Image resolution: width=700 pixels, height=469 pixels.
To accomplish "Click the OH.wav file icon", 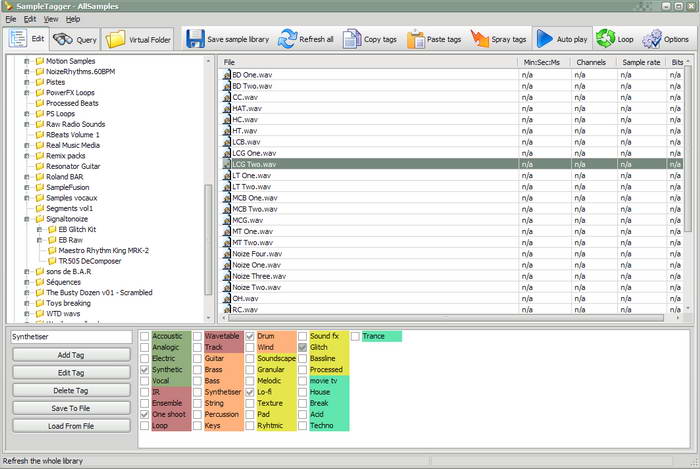I will coord(227,299).
